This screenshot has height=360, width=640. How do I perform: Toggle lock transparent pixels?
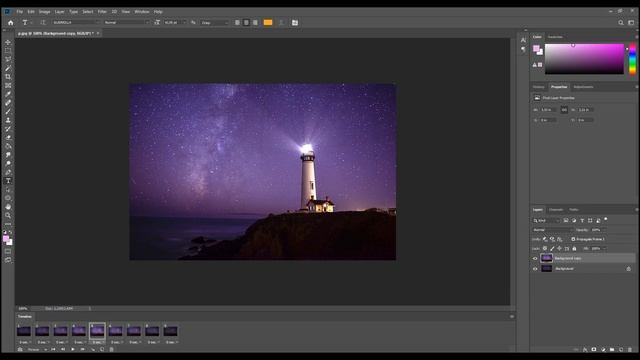pos(544,249)
